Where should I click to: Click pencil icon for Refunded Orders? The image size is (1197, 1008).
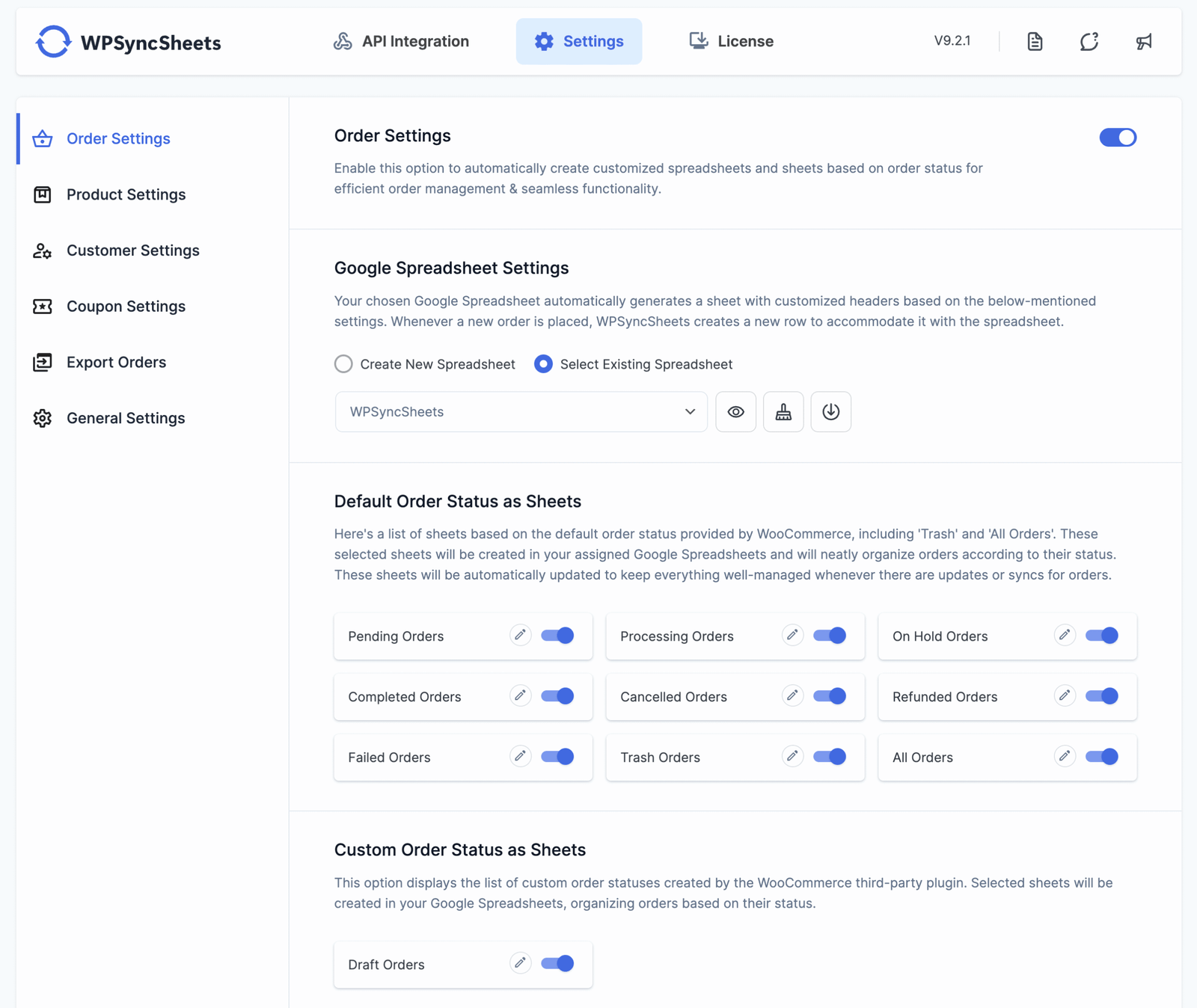tap(1065, 696)
